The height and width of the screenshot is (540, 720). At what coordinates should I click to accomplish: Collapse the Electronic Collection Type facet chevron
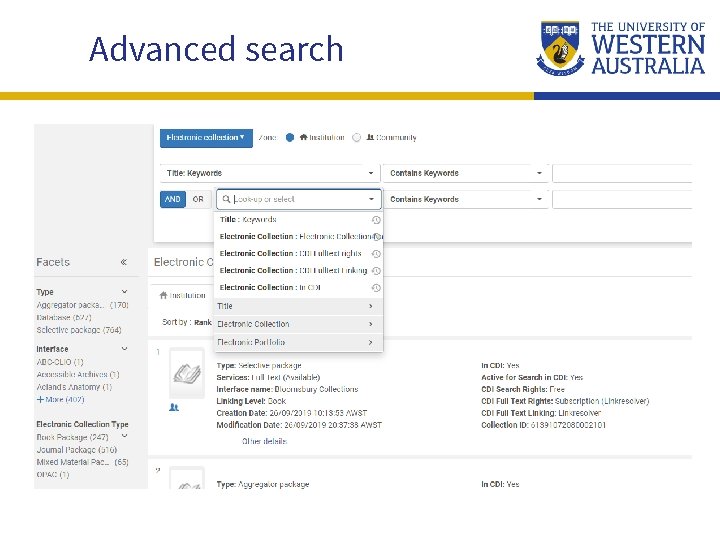tap(124, 436)
